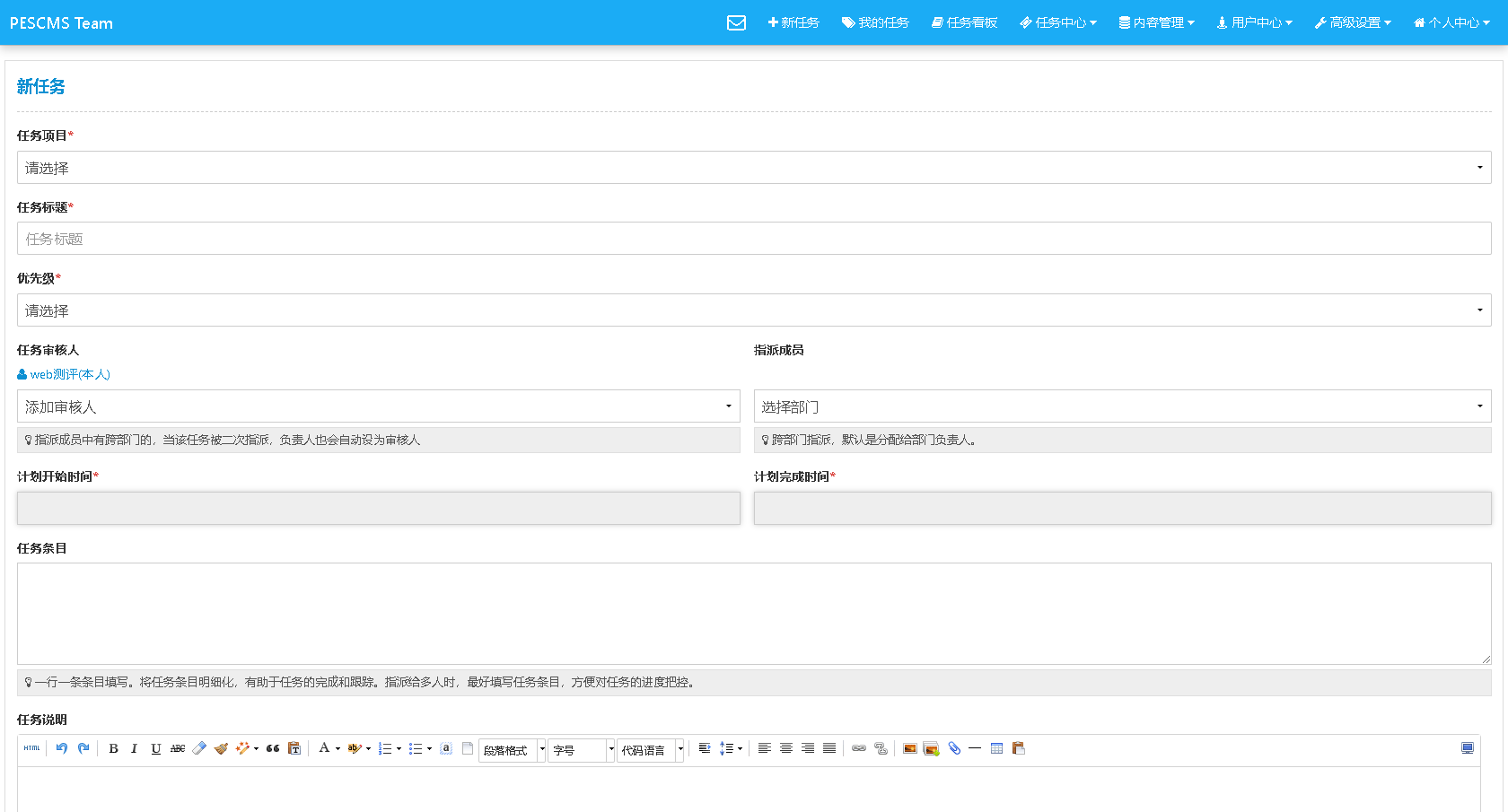Toggle underline formatting
Screen dimensions: 1508x812
155,748
